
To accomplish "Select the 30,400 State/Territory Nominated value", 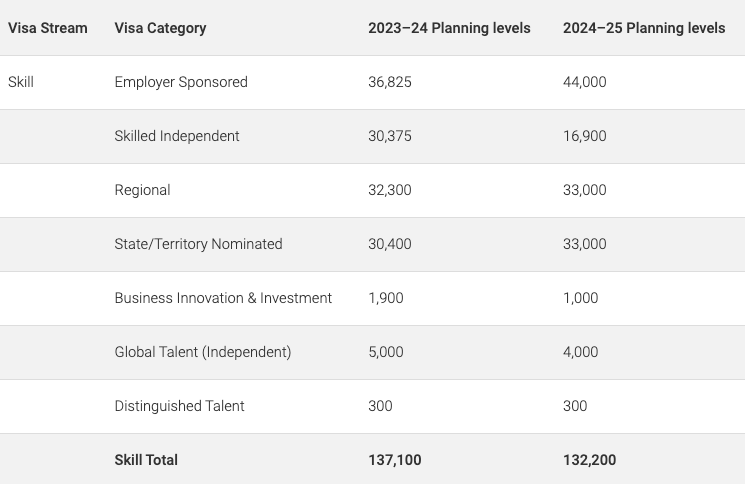I will pyautogui.click(x=389, y=244).
